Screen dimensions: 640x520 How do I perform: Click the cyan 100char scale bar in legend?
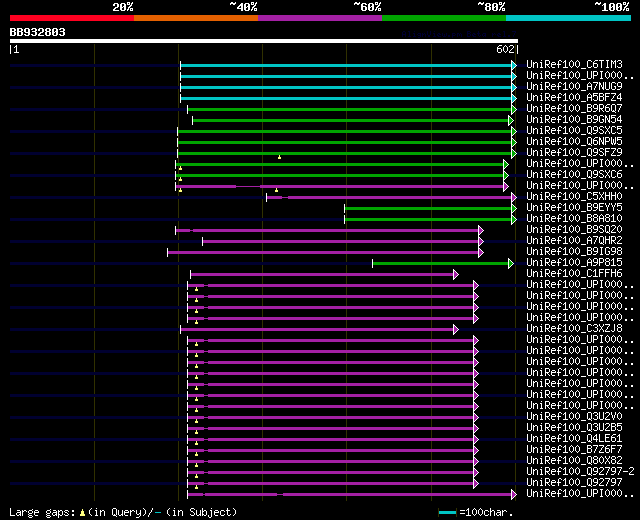(447, 513)
